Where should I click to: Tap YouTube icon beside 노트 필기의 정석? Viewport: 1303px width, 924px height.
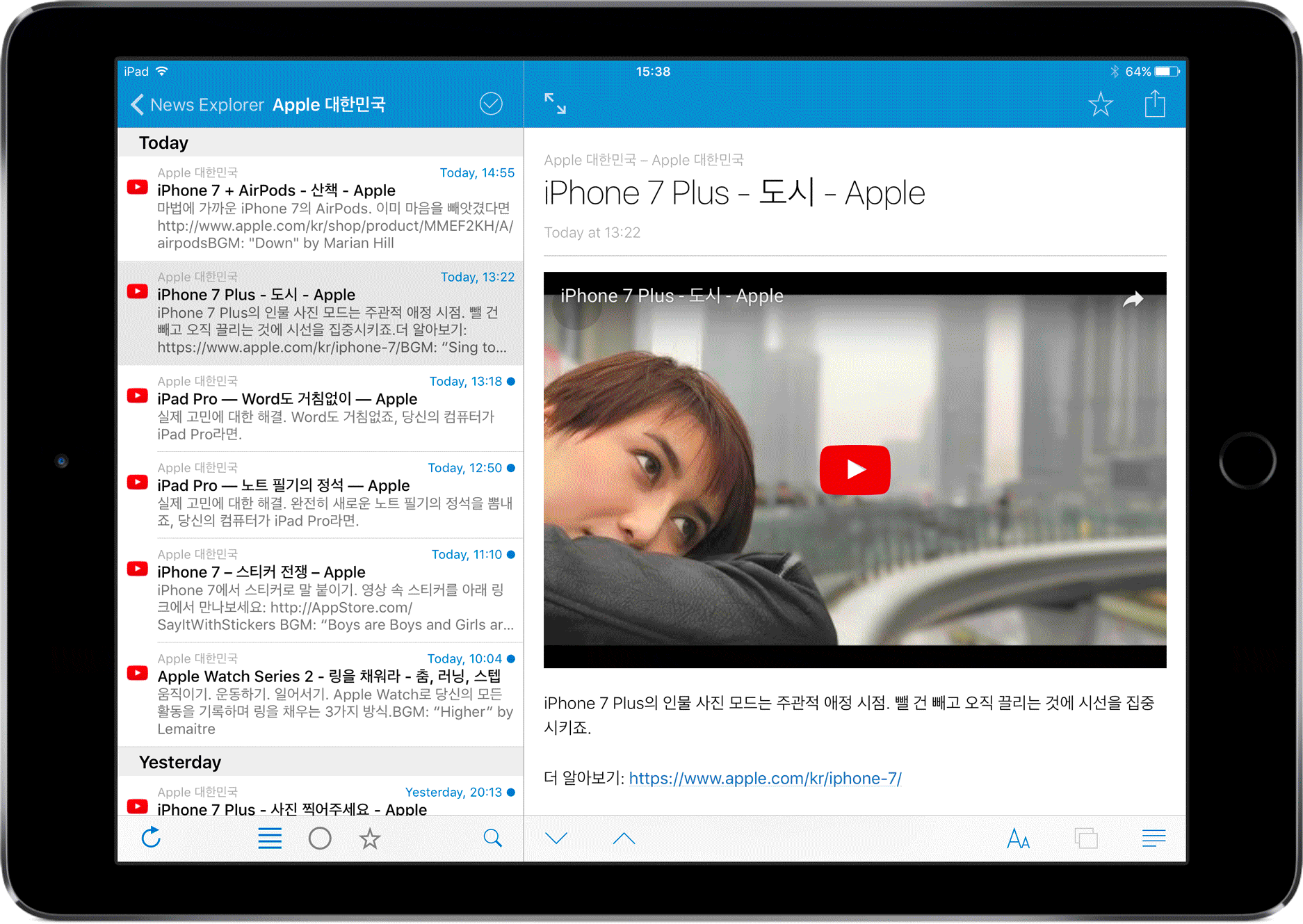coord(138,482)
